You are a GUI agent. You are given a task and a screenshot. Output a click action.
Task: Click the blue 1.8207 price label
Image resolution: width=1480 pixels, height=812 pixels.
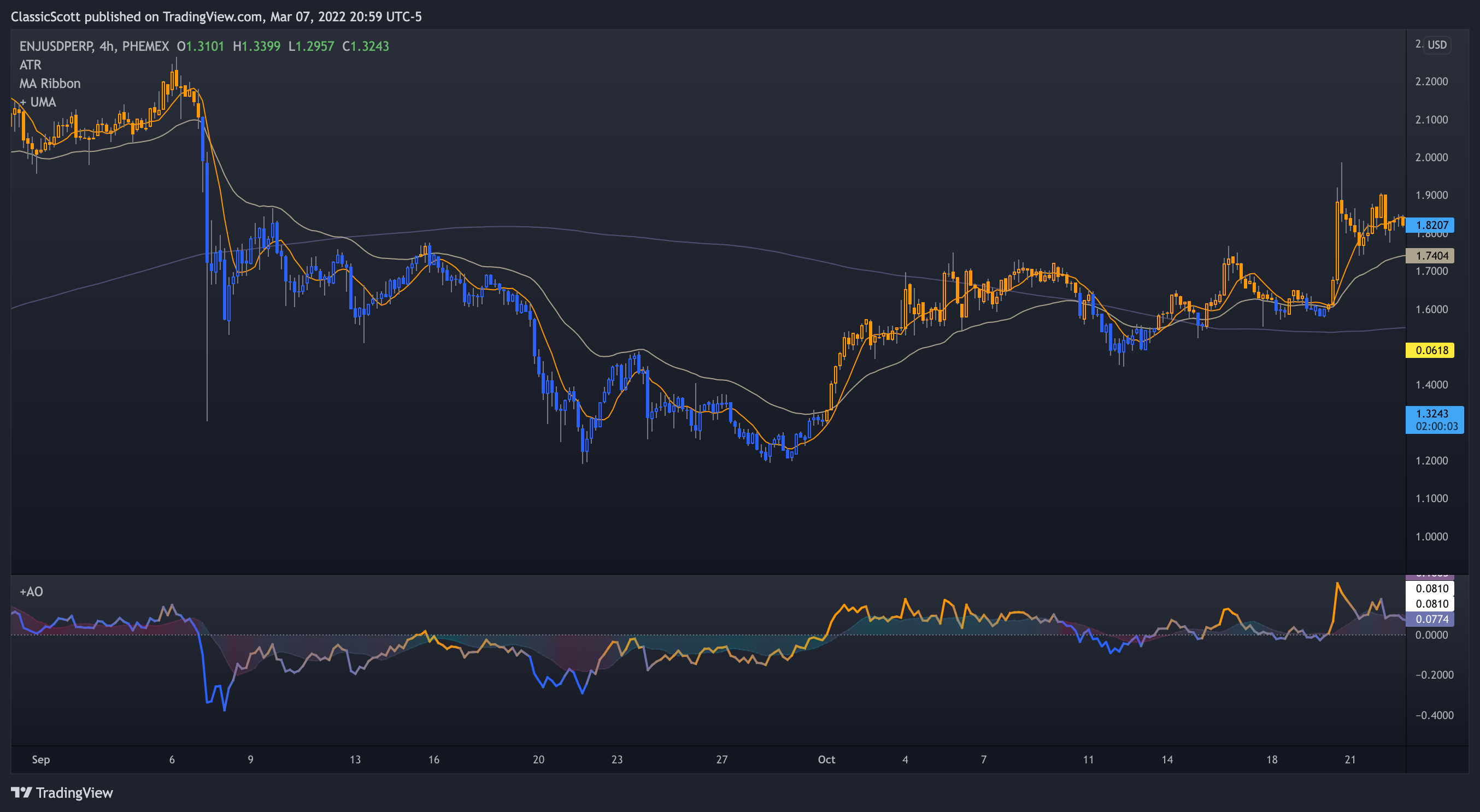click(1430, 225)
